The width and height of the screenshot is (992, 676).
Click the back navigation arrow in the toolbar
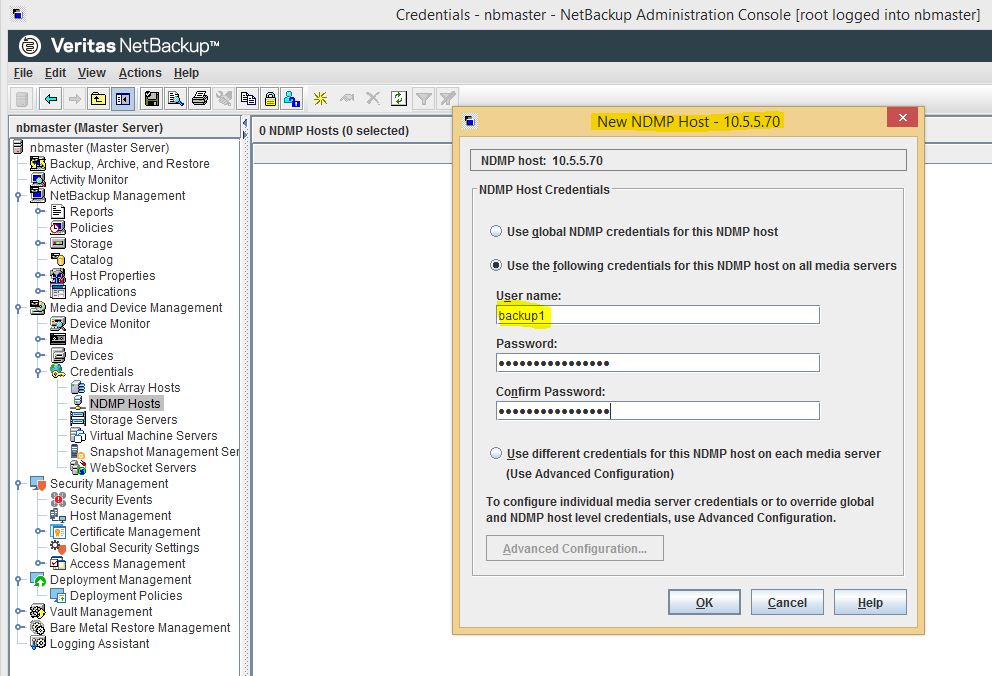[49, 98]
